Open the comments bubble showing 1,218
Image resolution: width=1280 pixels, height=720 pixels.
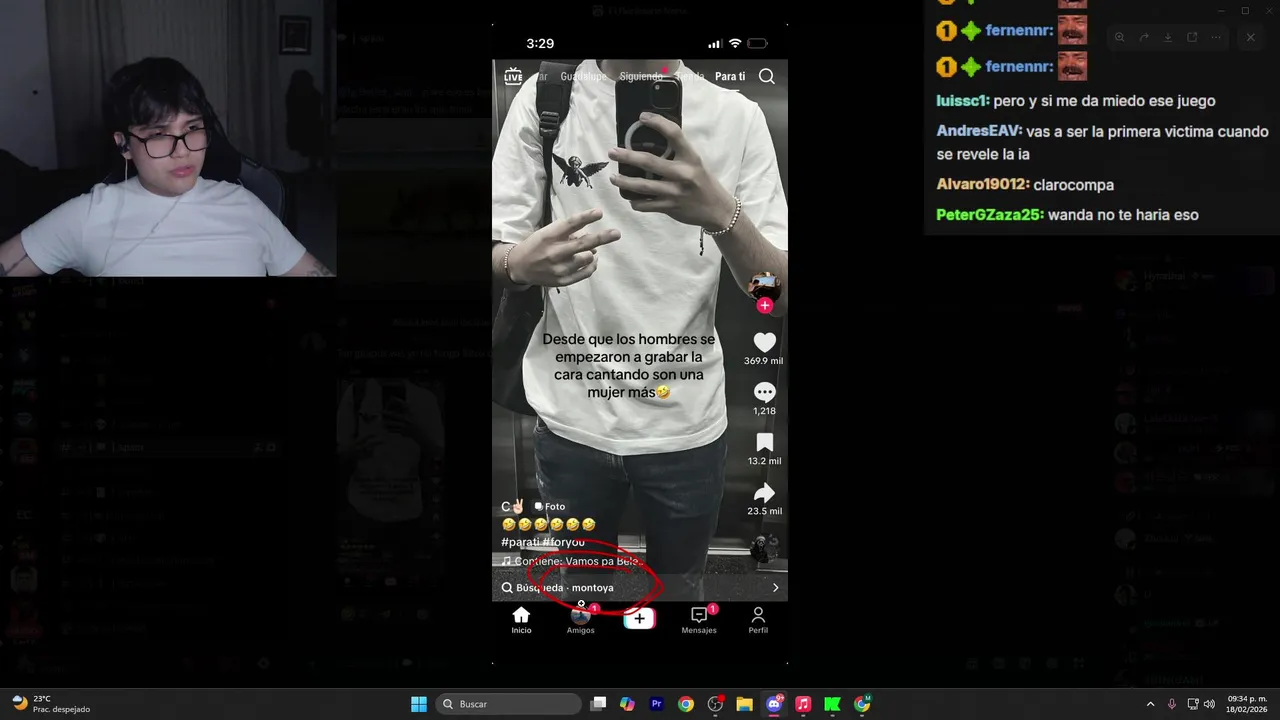click(764, 392)
